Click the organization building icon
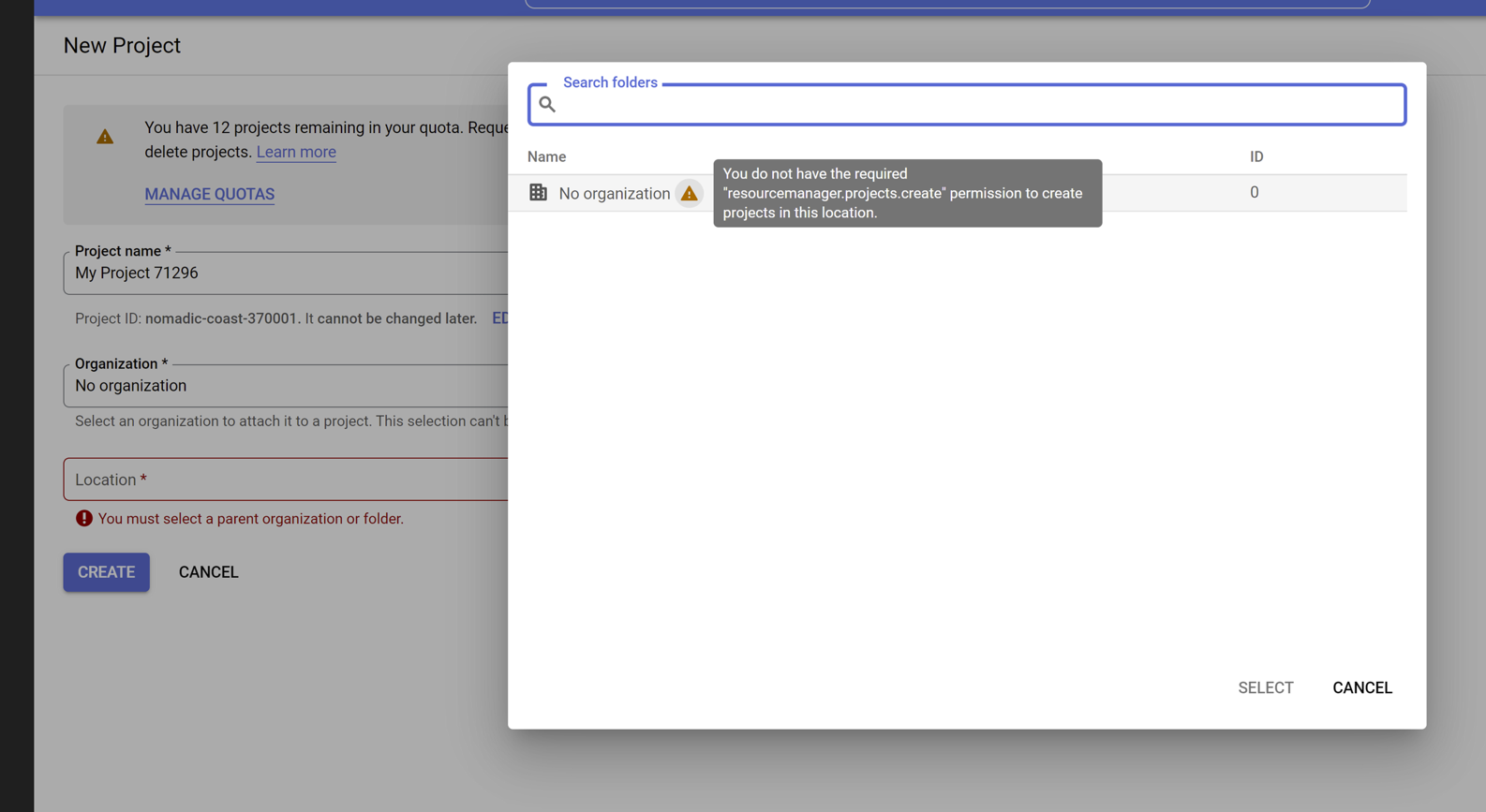1486x812 pixels. pyautogui.click(x=538, y=193)
